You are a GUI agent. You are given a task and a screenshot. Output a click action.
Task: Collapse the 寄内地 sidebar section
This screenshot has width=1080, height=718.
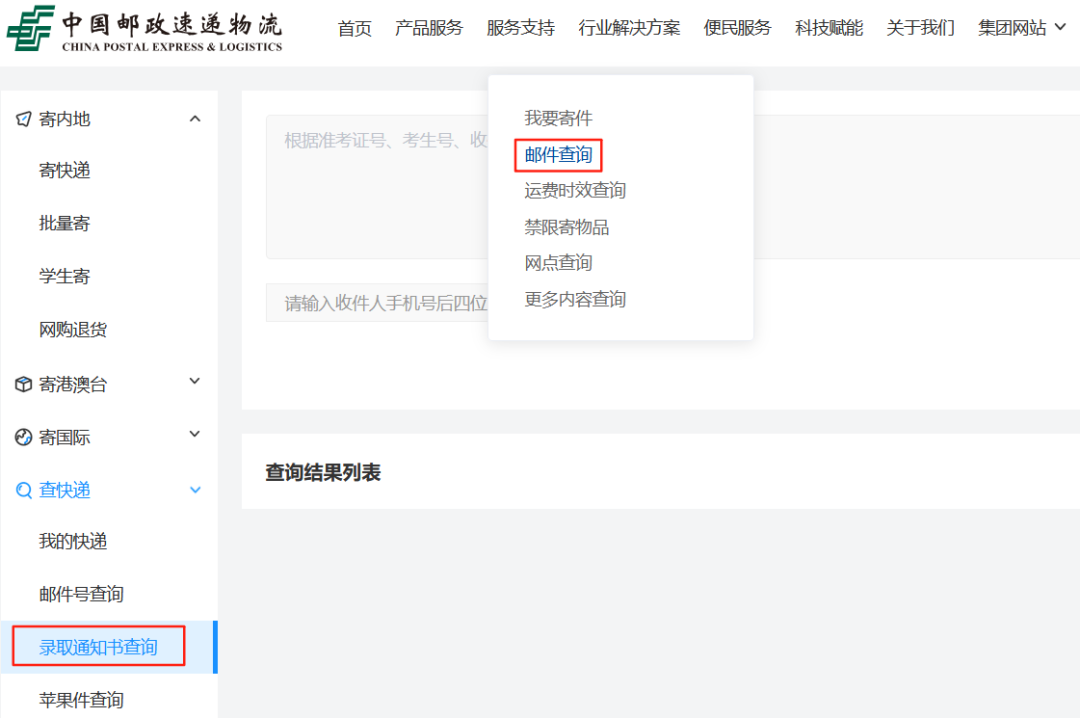[194, 117]
